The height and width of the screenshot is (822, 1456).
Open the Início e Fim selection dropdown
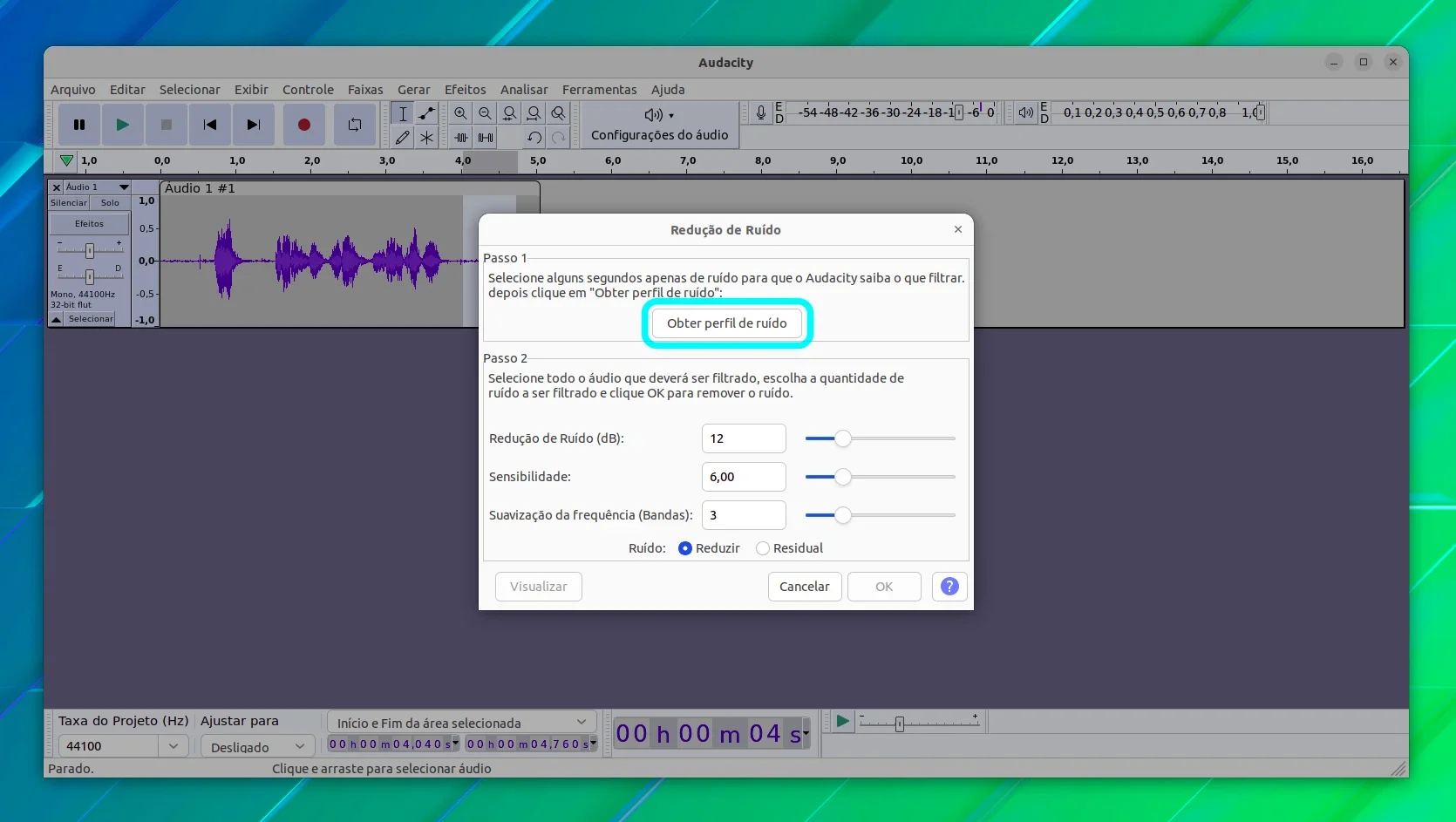coord(461,723)
